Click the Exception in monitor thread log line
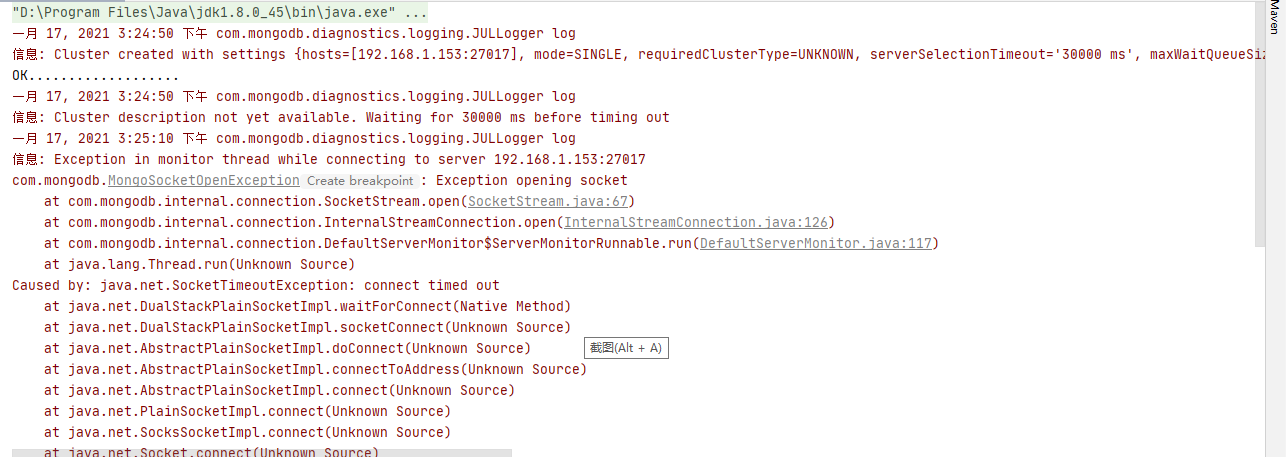 pyautogui.click(x=329, y=159)
